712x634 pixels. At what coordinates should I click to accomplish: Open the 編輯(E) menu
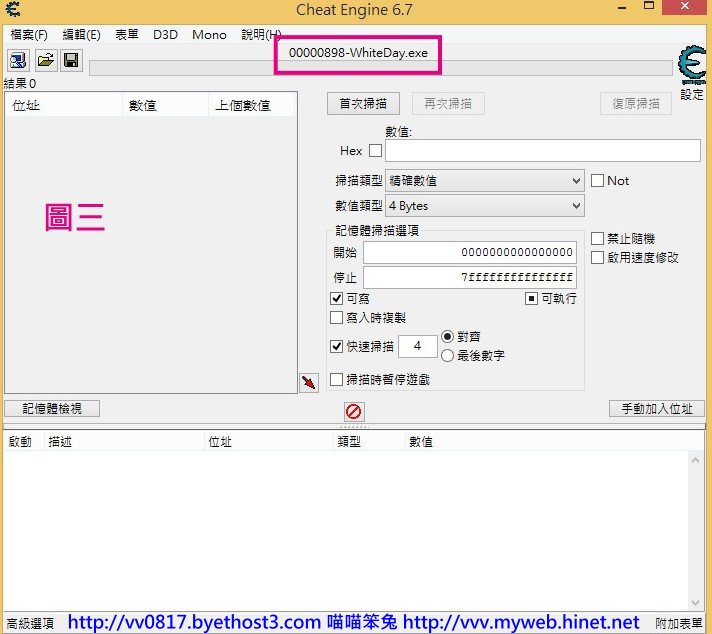tap(81, 35)
